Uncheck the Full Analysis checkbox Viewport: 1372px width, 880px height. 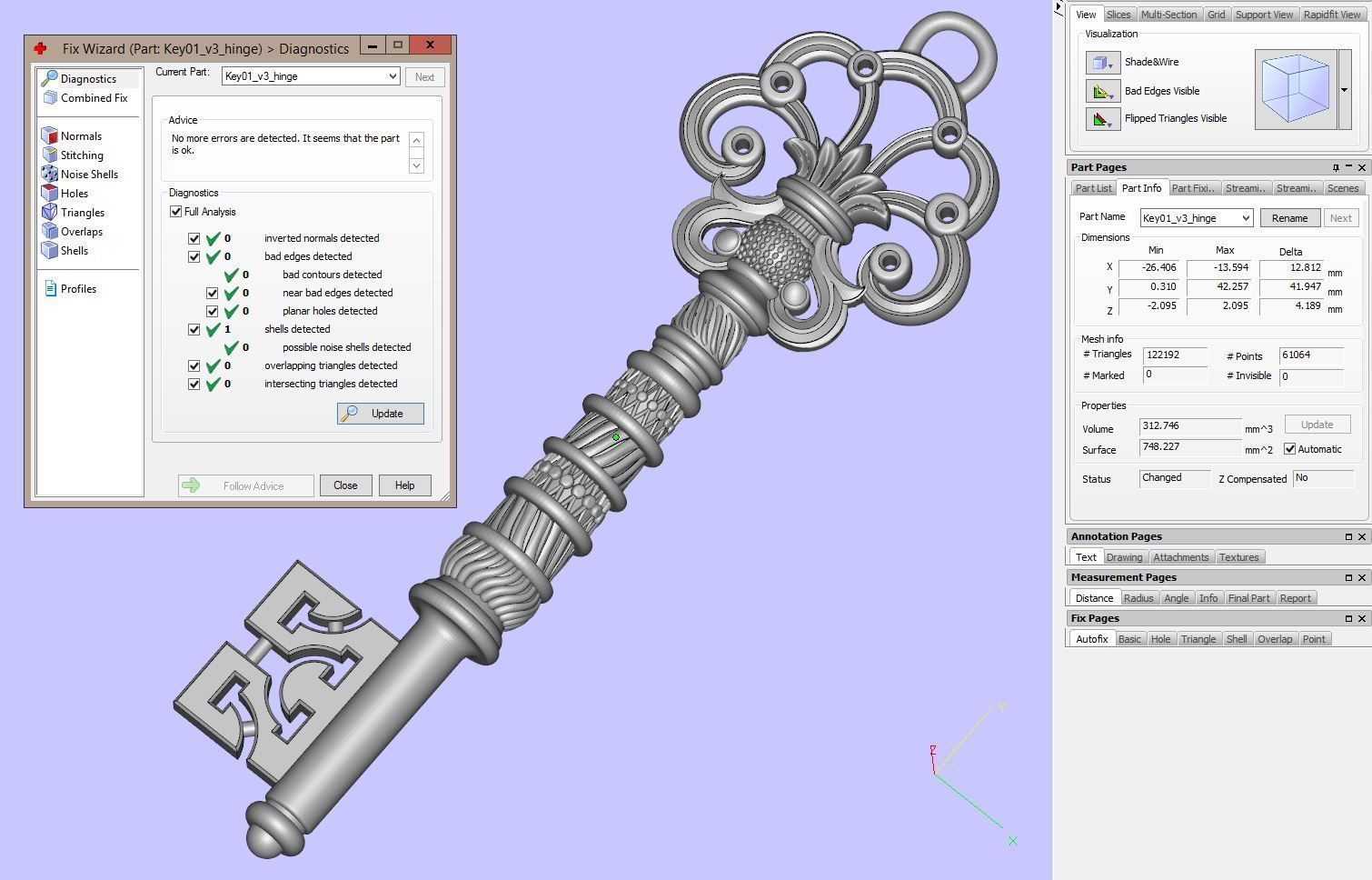[176, 212]
